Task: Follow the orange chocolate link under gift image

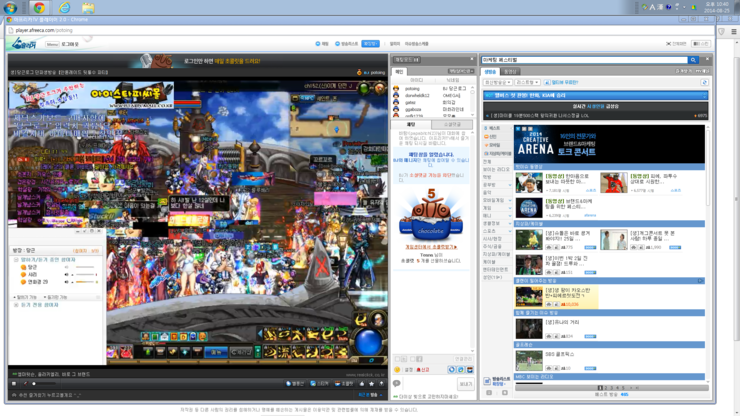Action: click(431, 247)
